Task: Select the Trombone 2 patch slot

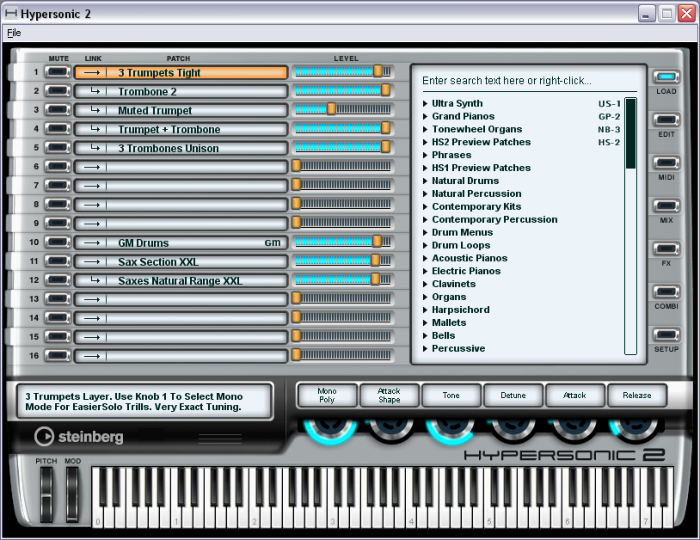Action: [180, 91]
